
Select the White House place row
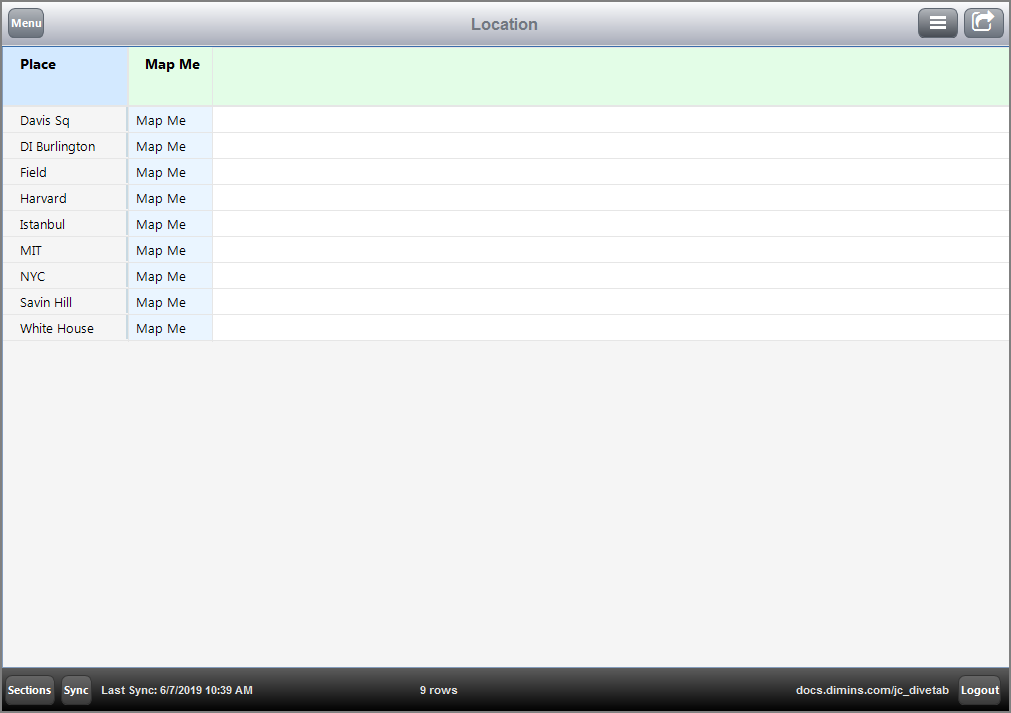click(57, 329)
